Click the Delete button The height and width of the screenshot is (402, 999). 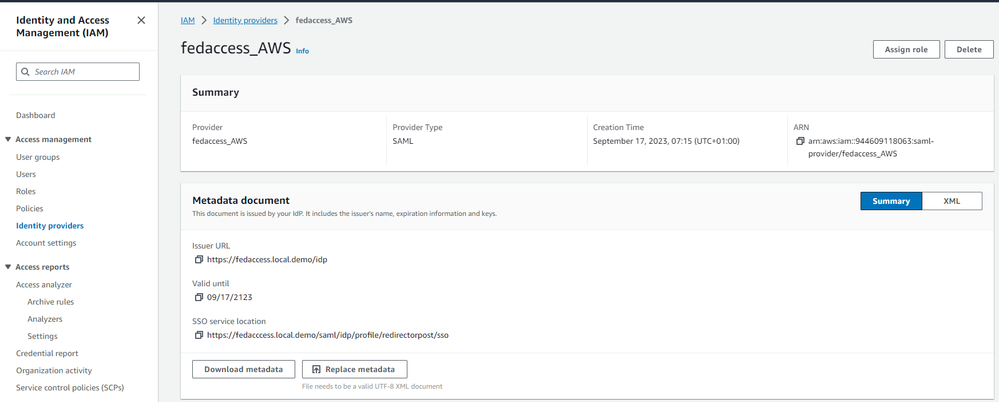[x=968, y=50]
